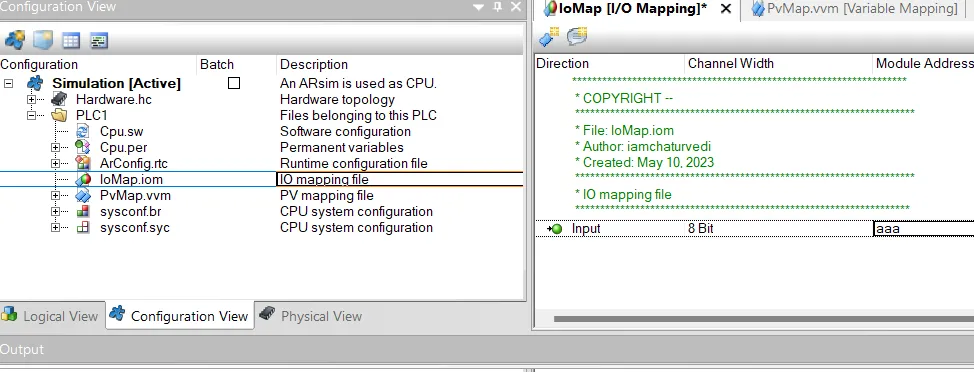Viewport: 974px width, 372px height.
Task: Click the '* Author: iamchaturvedi' comment line
Action: 643,147
